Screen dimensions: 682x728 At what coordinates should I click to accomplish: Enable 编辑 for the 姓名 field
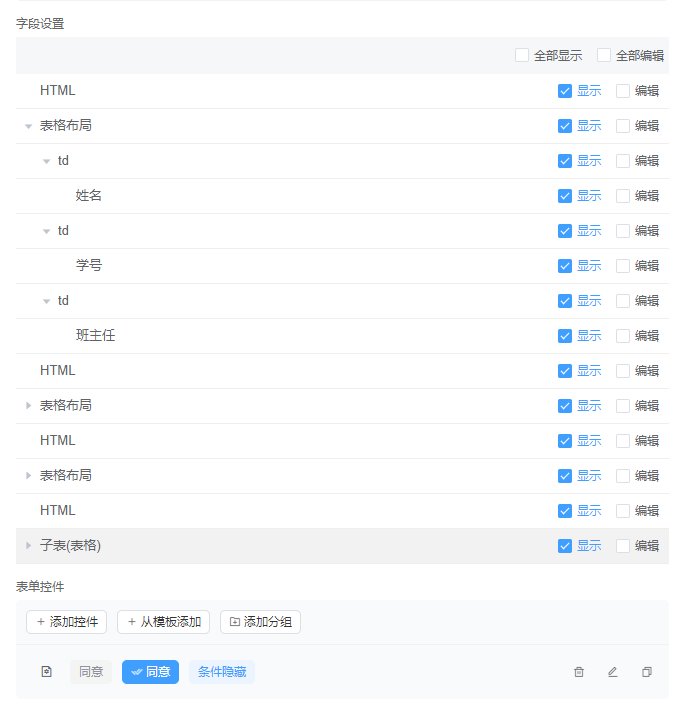(623, 196)
